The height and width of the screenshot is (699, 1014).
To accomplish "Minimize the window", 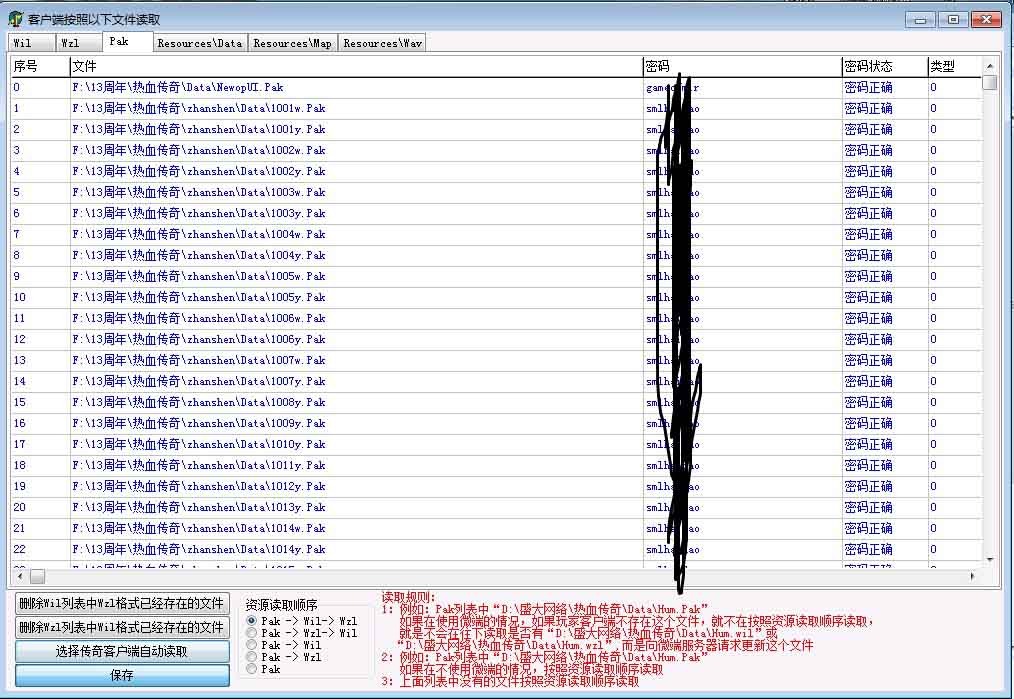I will (920, 19).
